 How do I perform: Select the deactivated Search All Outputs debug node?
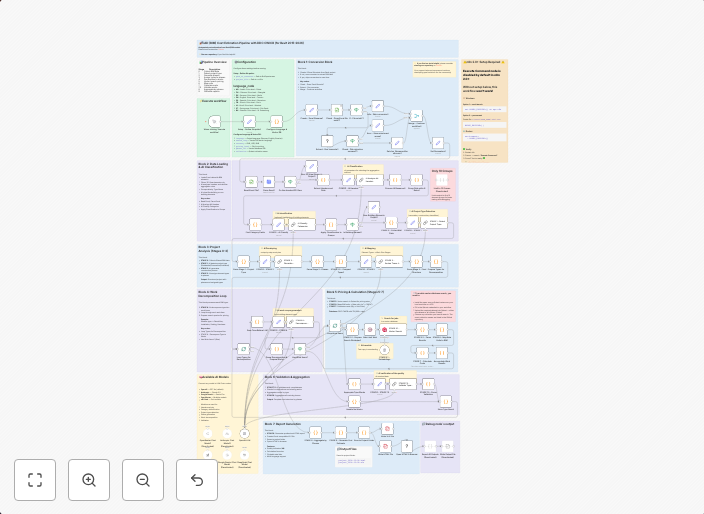coord(430,447)
